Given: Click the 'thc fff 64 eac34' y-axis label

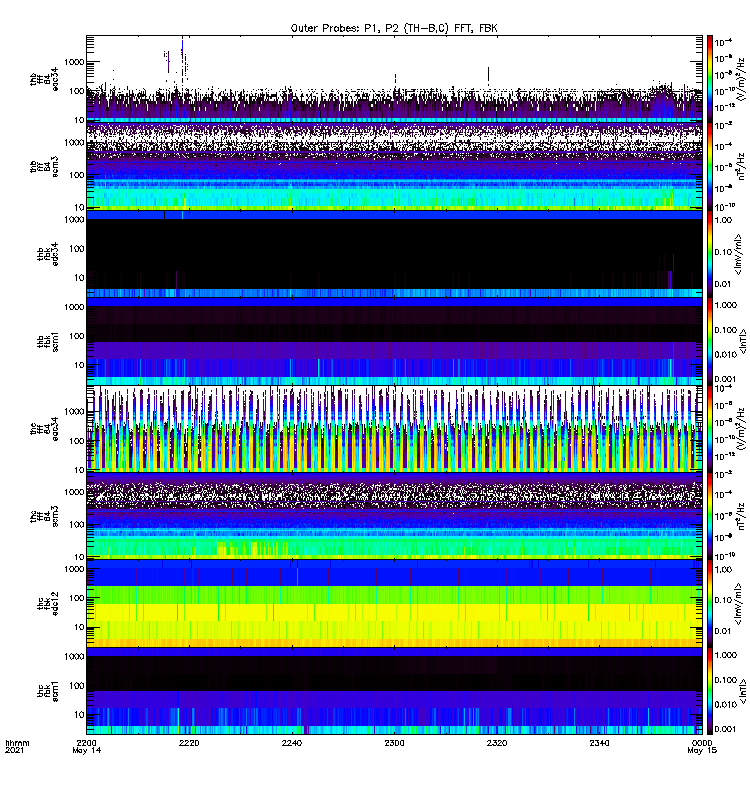Looking at the screenshot, I should pyautogui.click(x=44, y=429).
